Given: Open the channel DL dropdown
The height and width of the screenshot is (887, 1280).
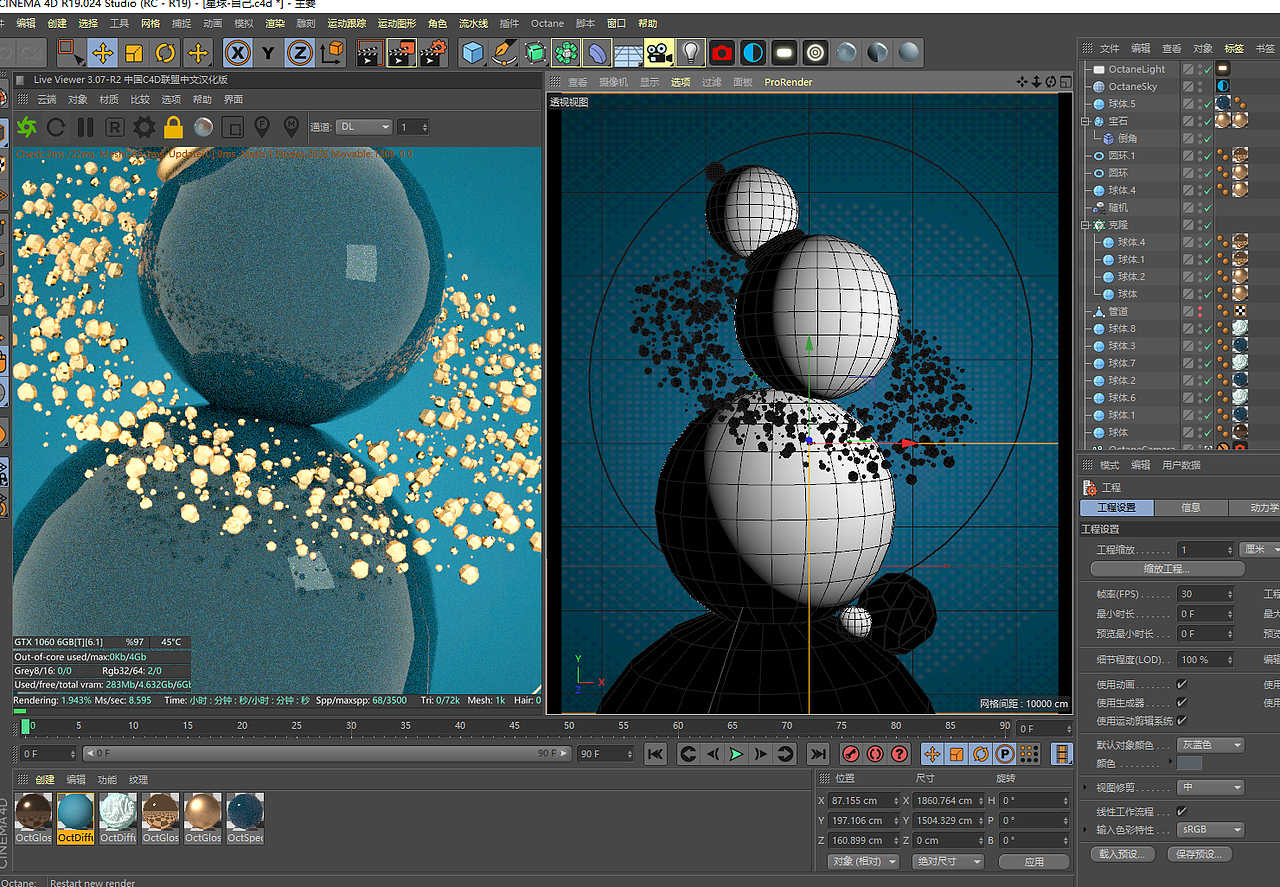Looking at the screenshot, I should click(364, 127).
